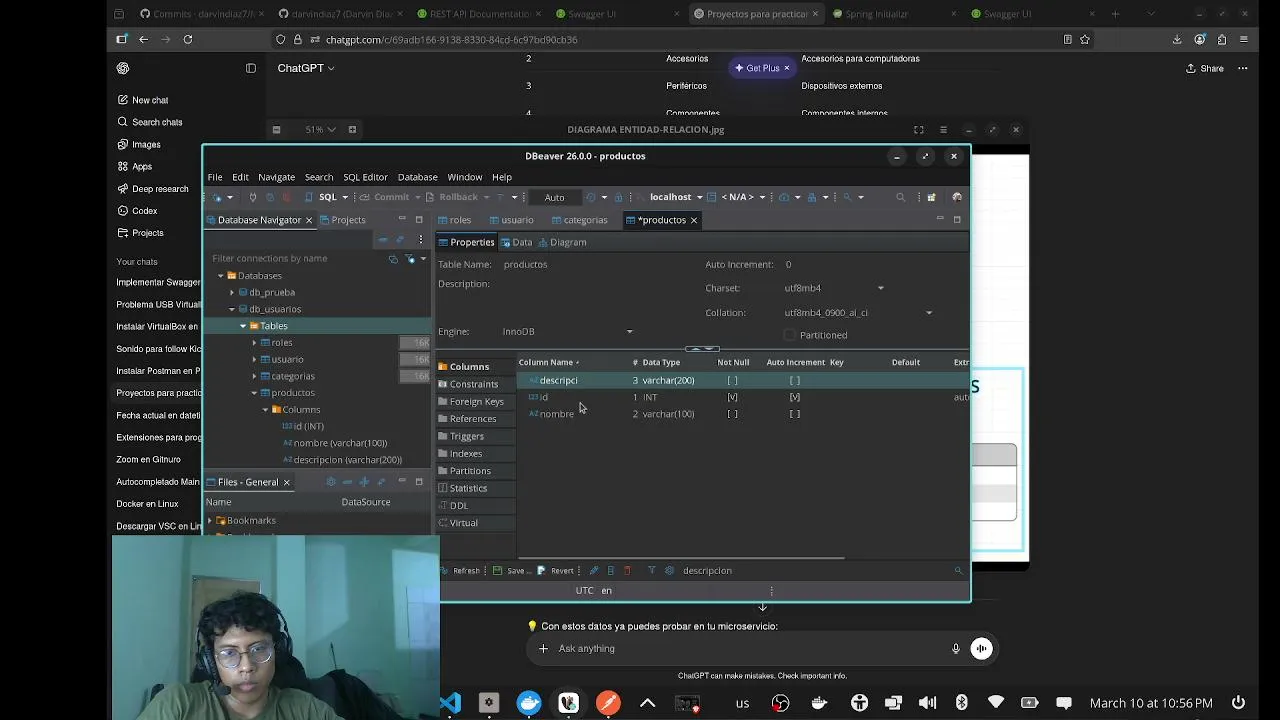The width and height of the screenshot is (1280, 720).
Task: Click the search magnifier icon in DBeaver toolbar
Action: click(900, 197)
